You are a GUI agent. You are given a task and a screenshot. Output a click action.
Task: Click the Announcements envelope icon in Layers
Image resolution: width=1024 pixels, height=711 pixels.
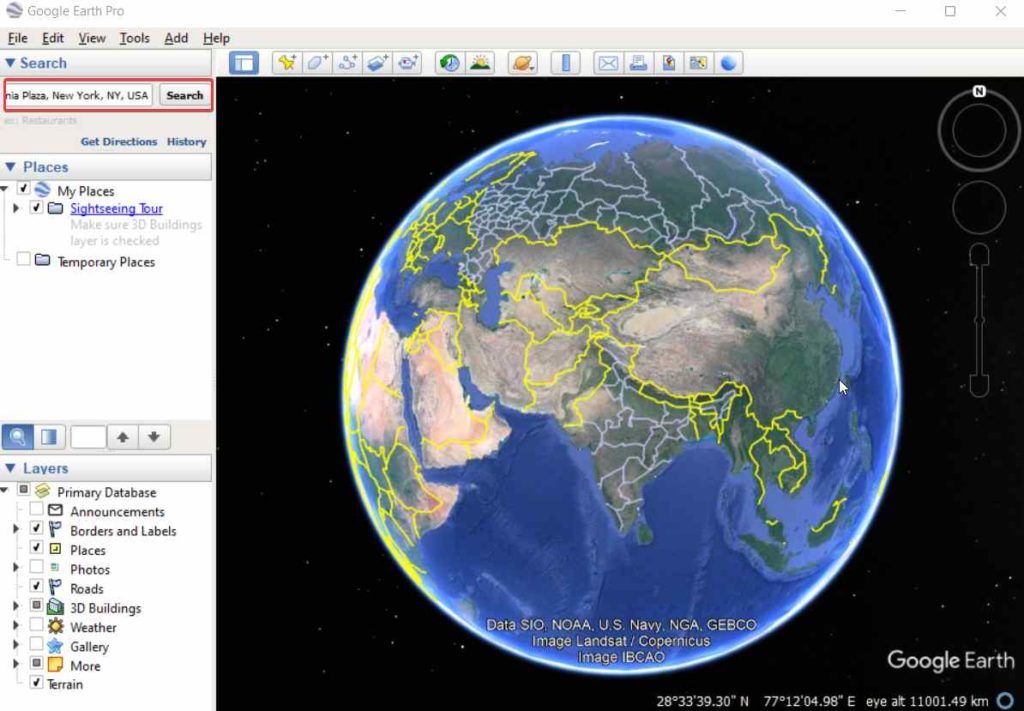[x=56, y=510]
